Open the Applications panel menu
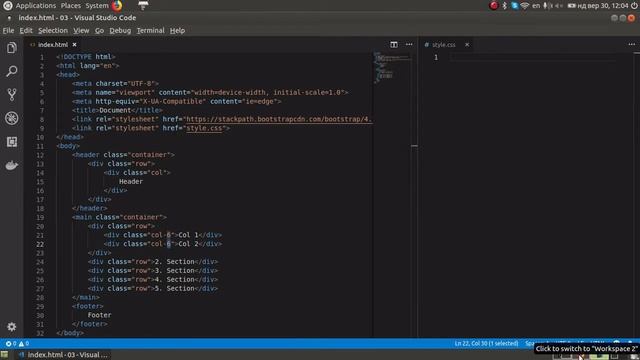Screen dimensions: 640x360 coord(36,5)
